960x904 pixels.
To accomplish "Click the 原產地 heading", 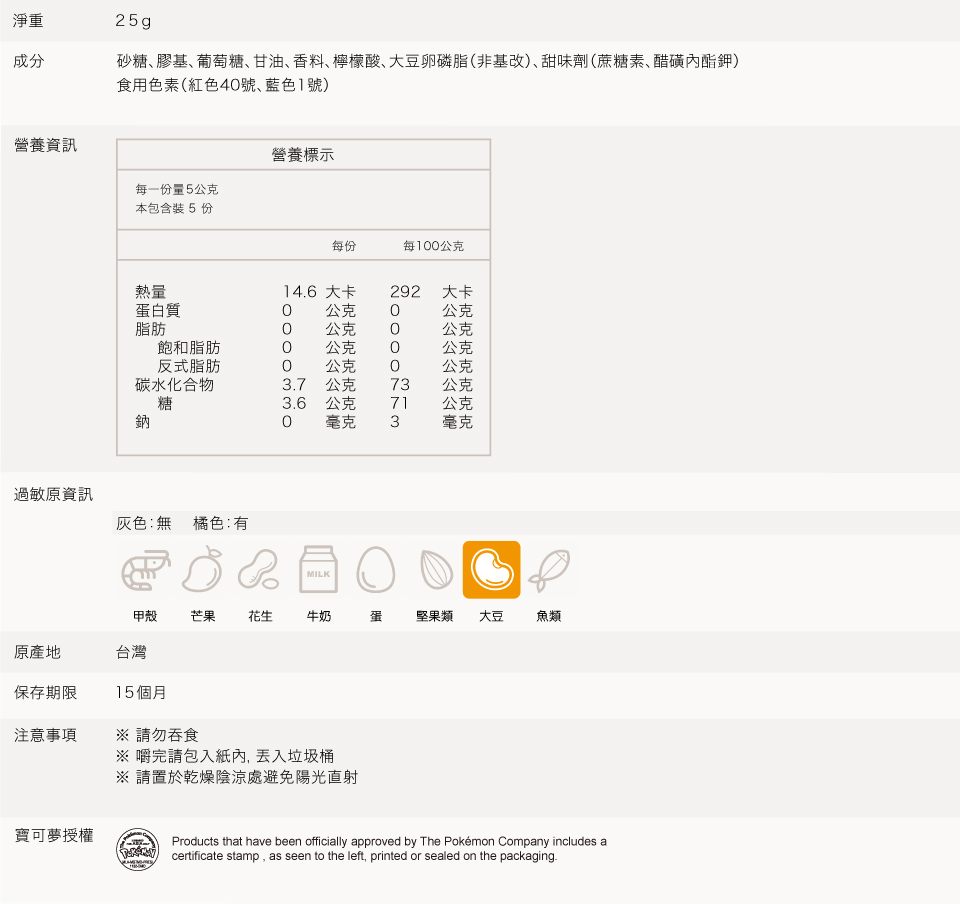I will (37, 652).
